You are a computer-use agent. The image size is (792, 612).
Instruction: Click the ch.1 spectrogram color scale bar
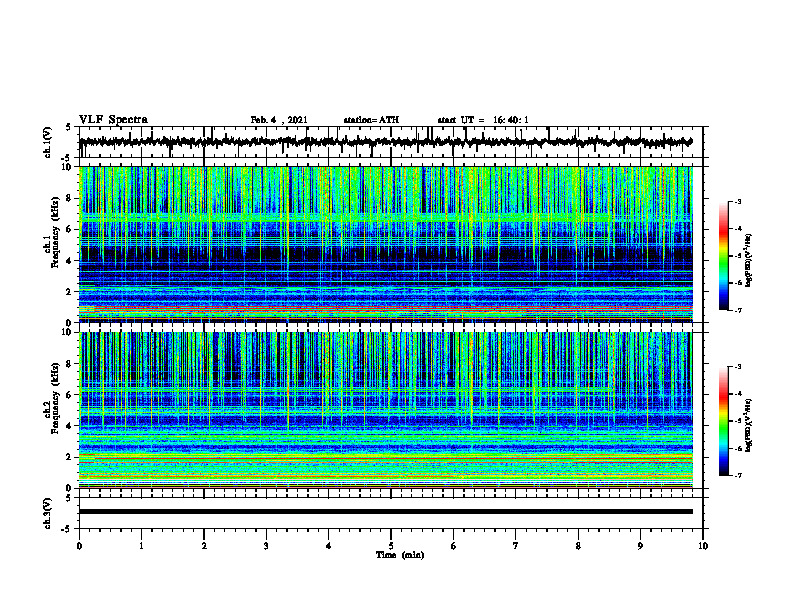point(723,256)
